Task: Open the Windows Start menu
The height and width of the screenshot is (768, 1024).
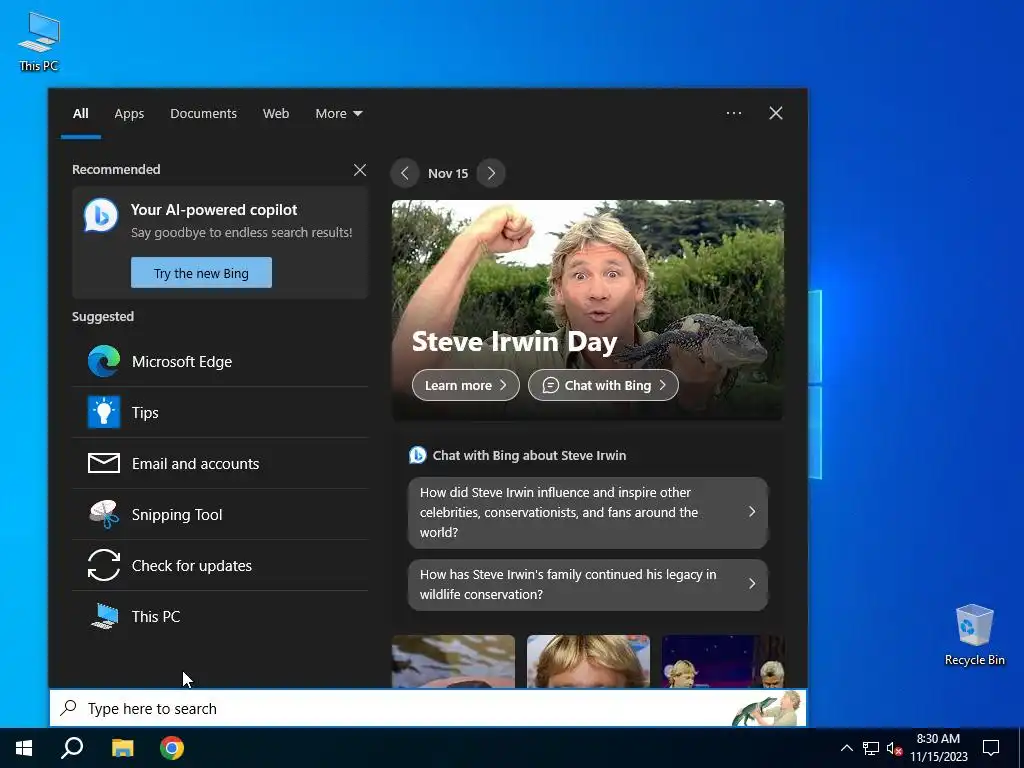Action: 24,748
